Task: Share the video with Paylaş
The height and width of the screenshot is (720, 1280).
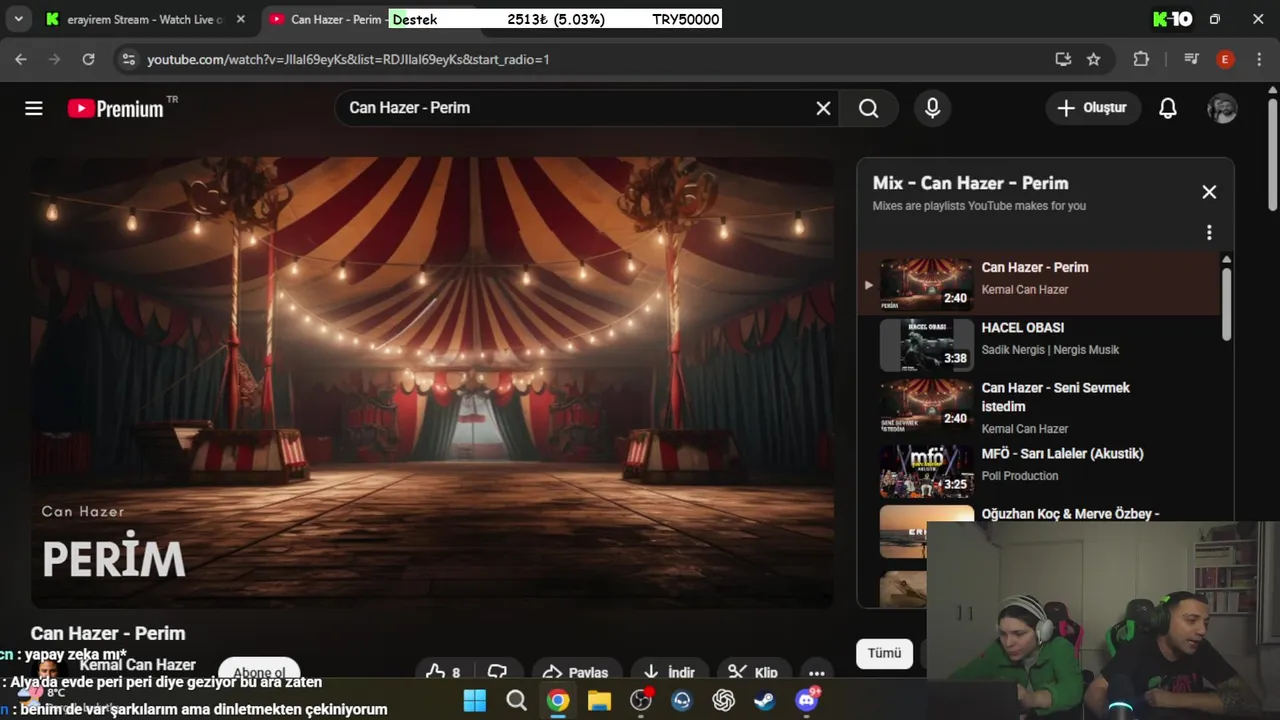Action: click(x=575, y=672)
